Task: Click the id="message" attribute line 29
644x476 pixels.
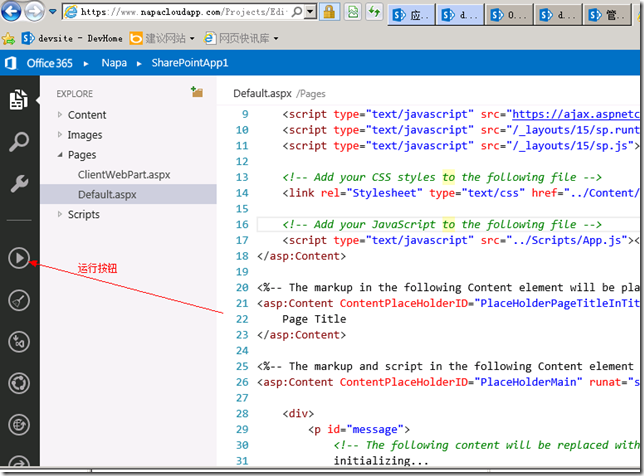Action: point(365,430)
